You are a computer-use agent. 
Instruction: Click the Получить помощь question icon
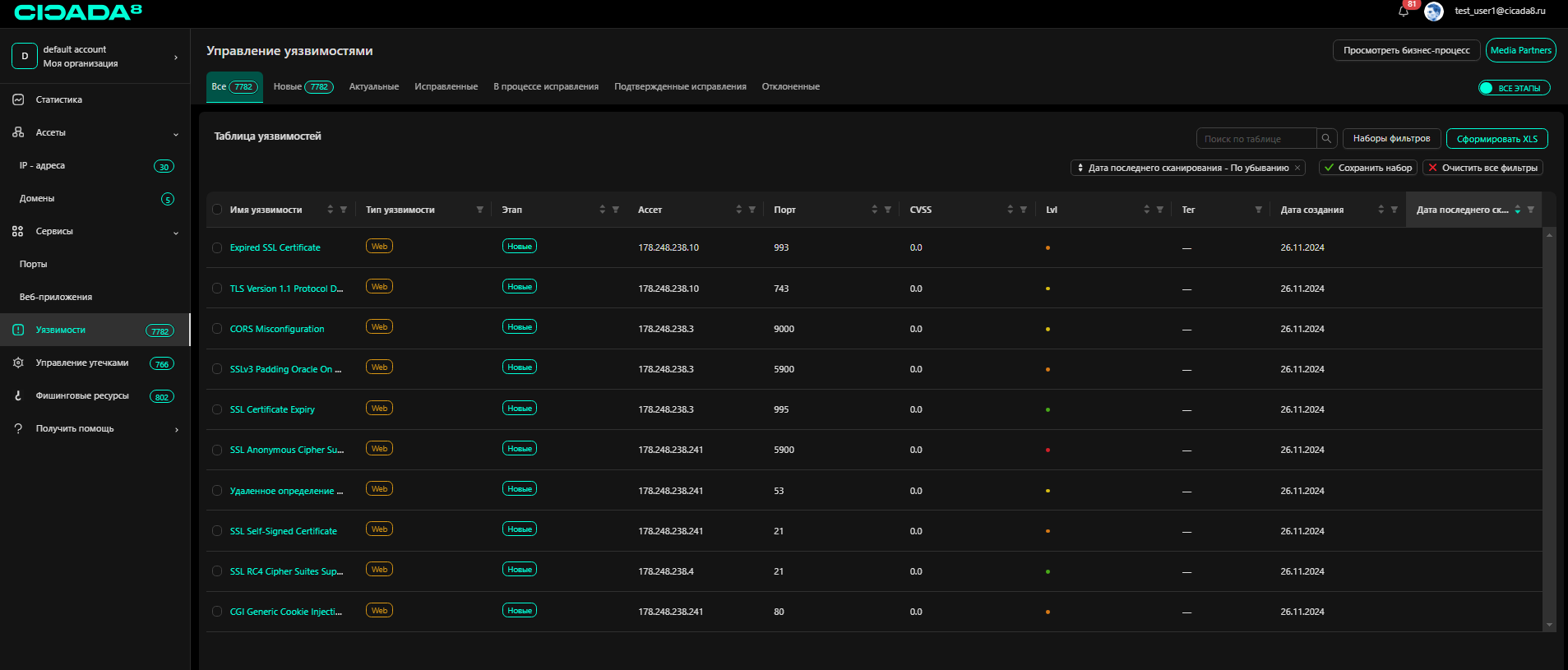tap(18, 428)
